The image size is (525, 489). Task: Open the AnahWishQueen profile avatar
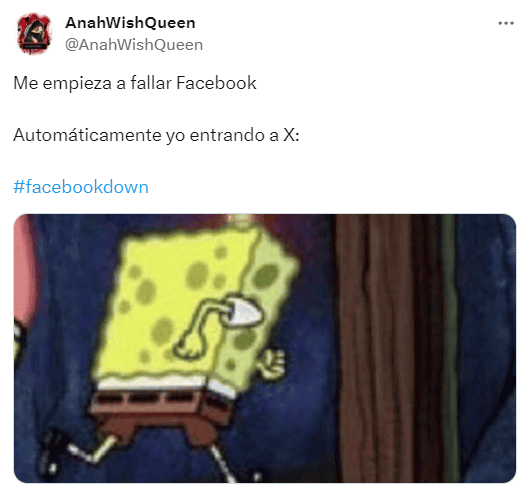point(34,33)
